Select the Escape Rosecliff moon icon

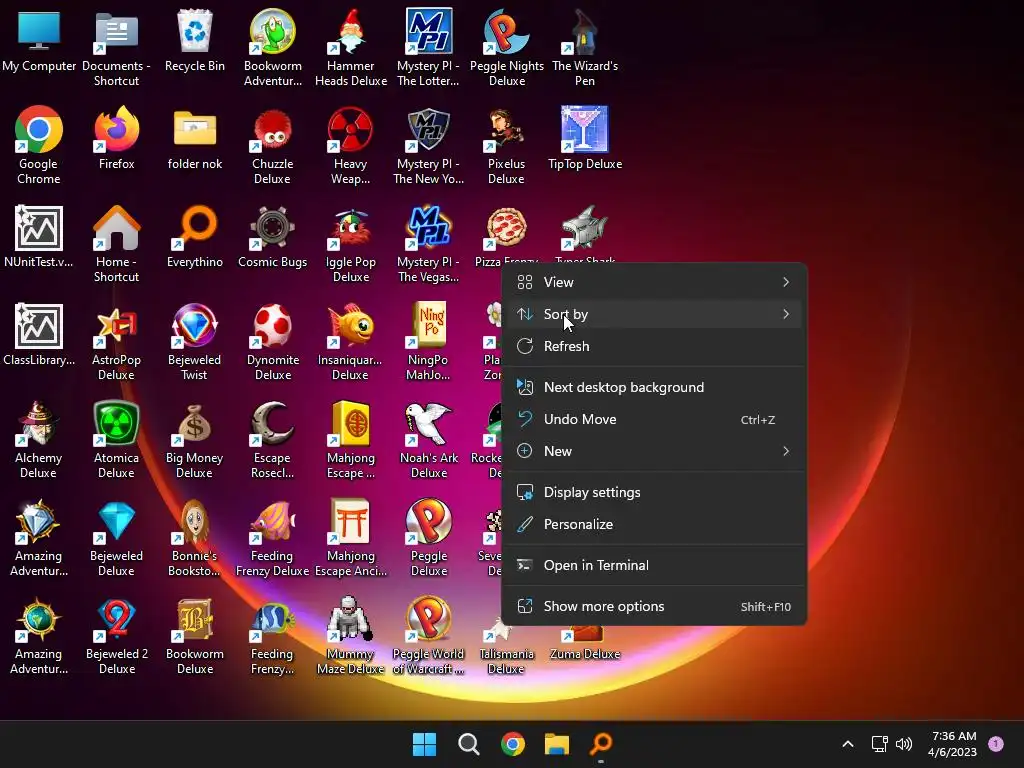point(272,439)
